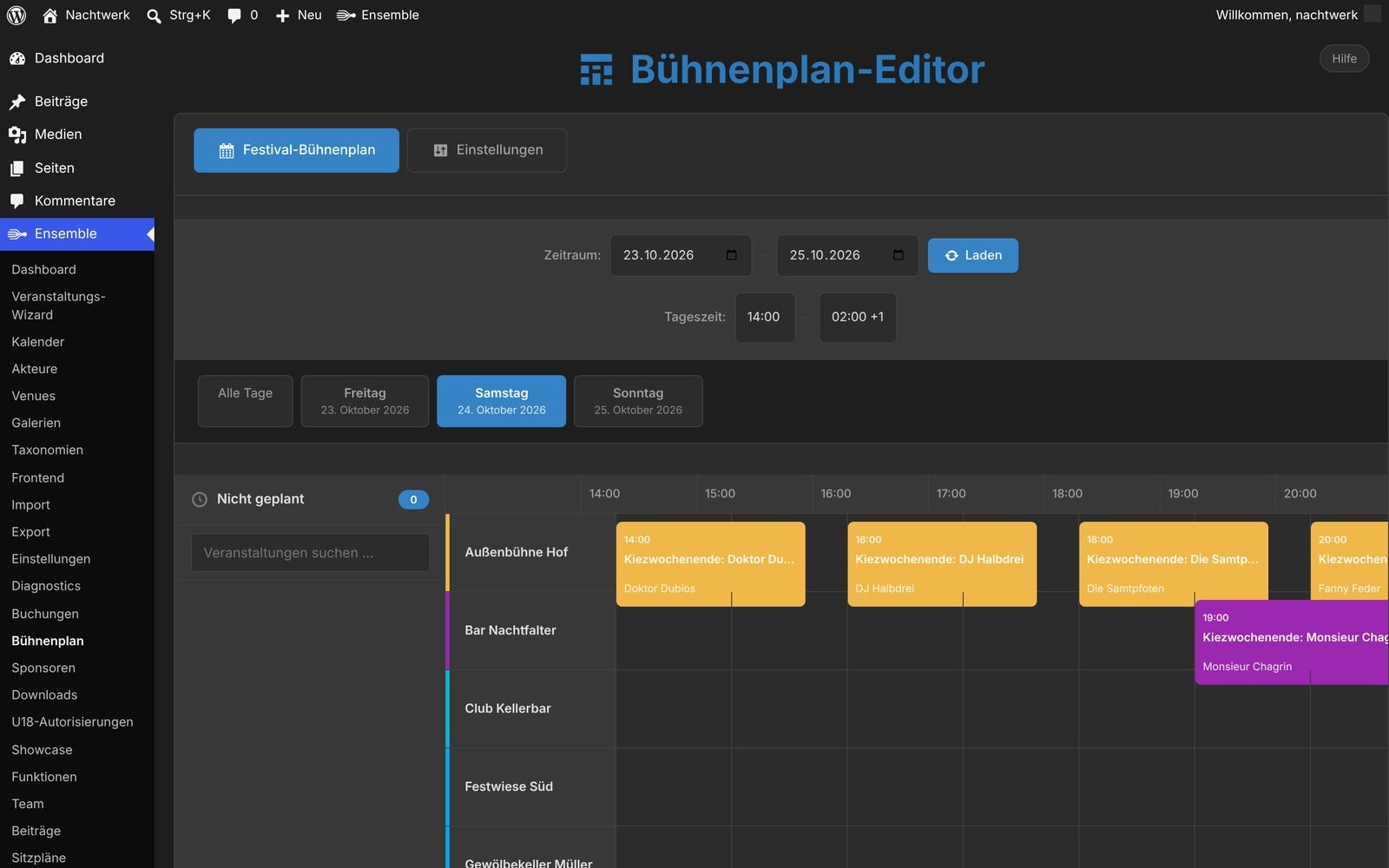Screen dimensions: 1389x868
Task: Click the Ensemble icon in sidebar menu
Action: 17,233
